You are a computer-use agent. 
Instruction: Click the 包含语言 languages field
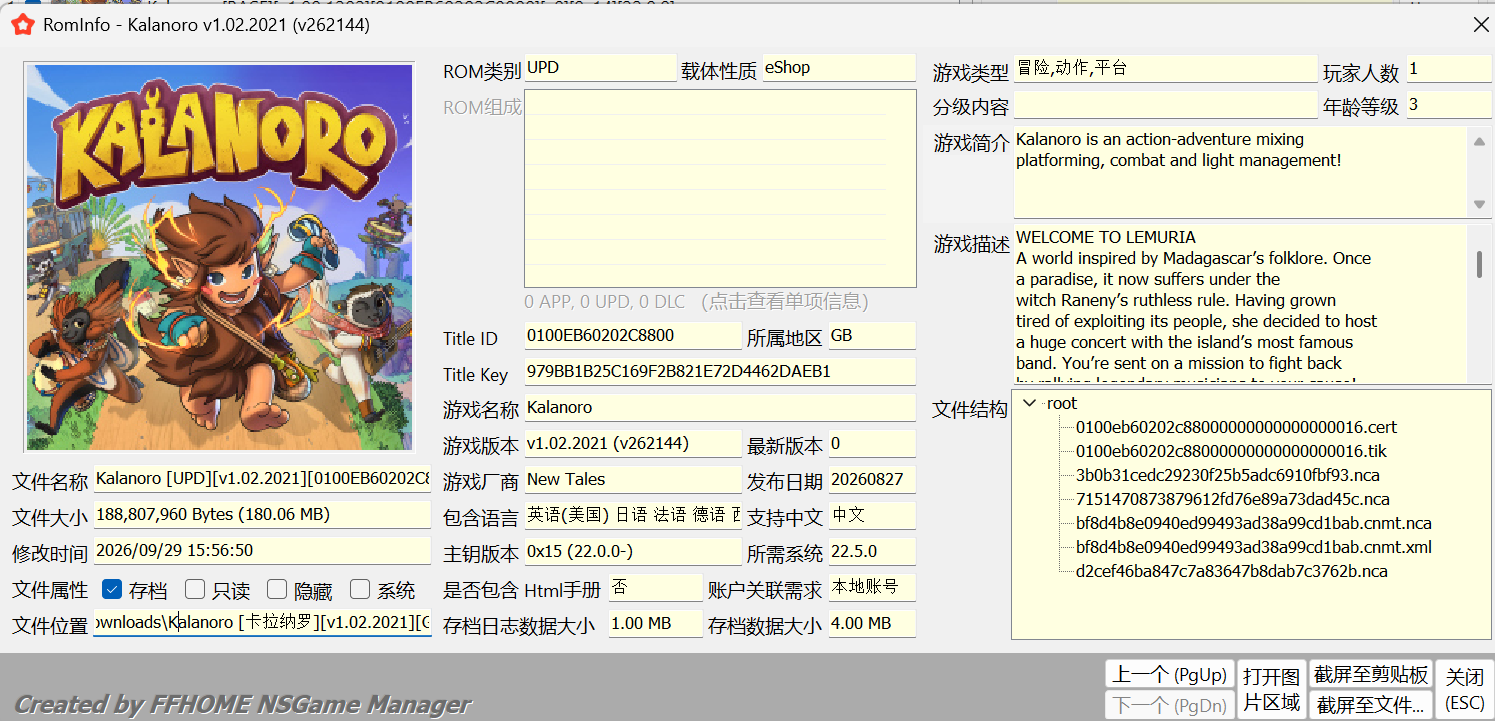(632, 515)
